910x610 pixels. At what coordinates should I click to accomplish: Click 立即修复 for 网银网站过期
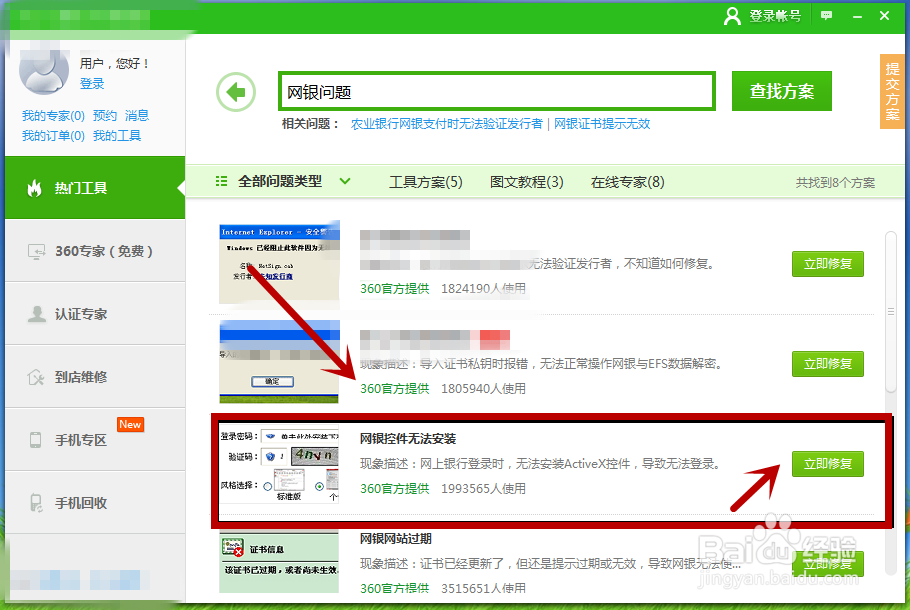tap(828, 563)
